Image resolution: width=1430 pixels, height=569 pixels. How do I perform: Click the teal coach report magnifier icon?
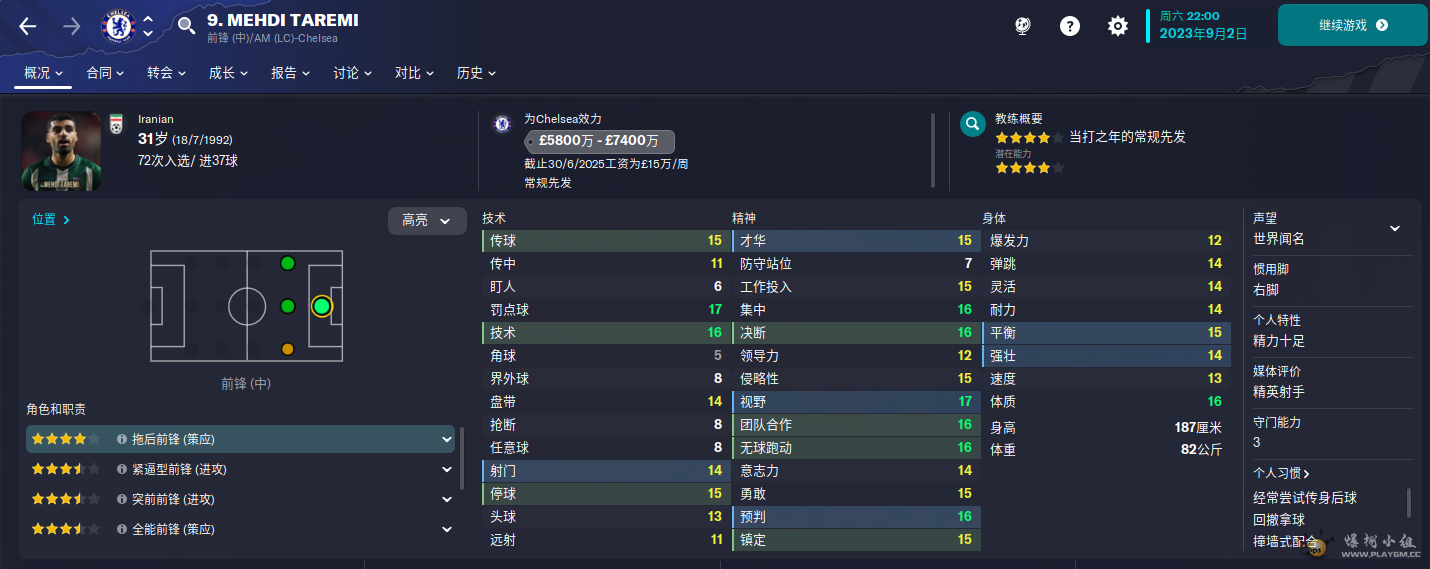pos(971,124)
